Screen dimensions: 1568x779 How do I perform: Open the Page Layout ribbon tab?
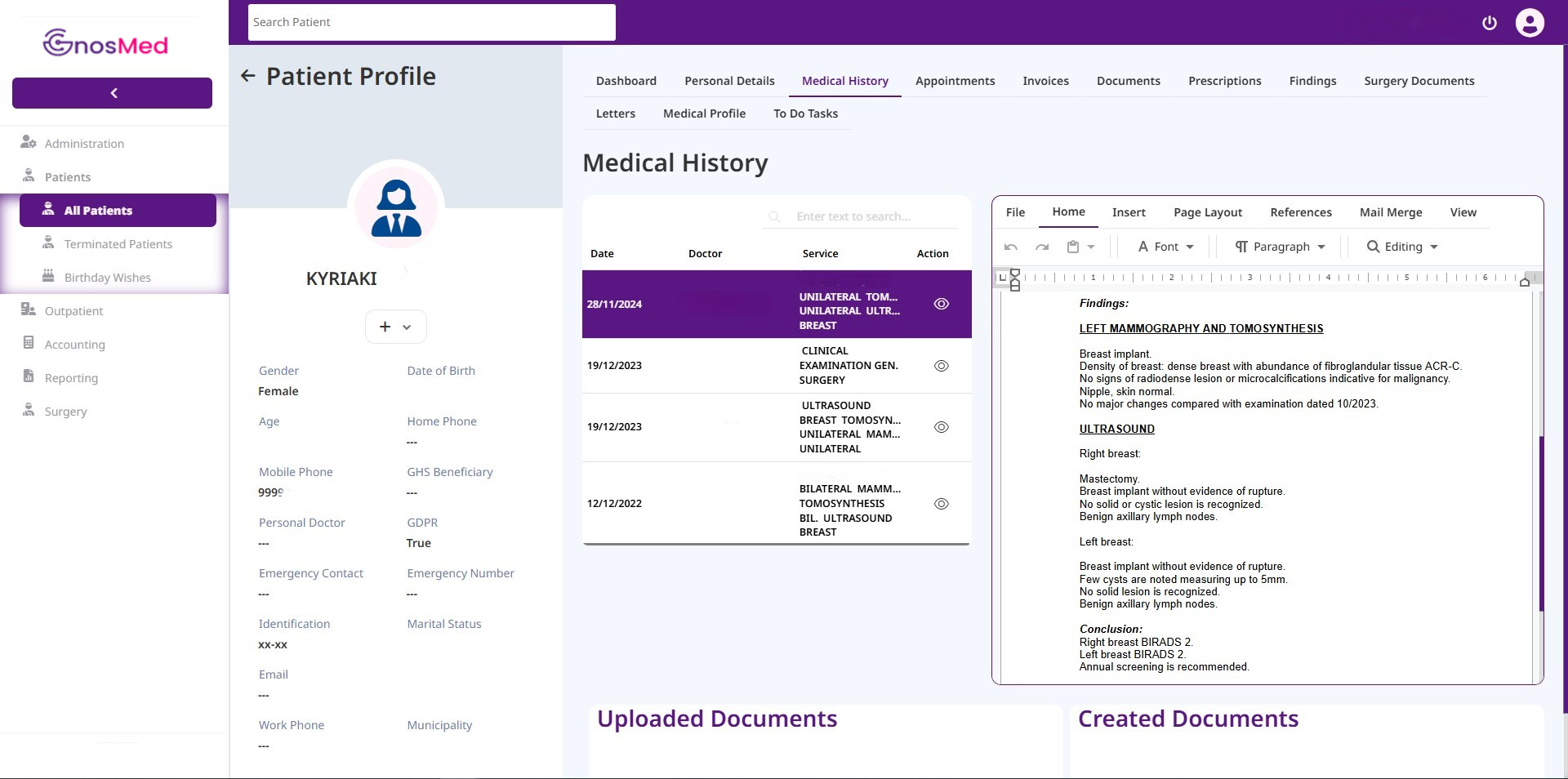1207,212
